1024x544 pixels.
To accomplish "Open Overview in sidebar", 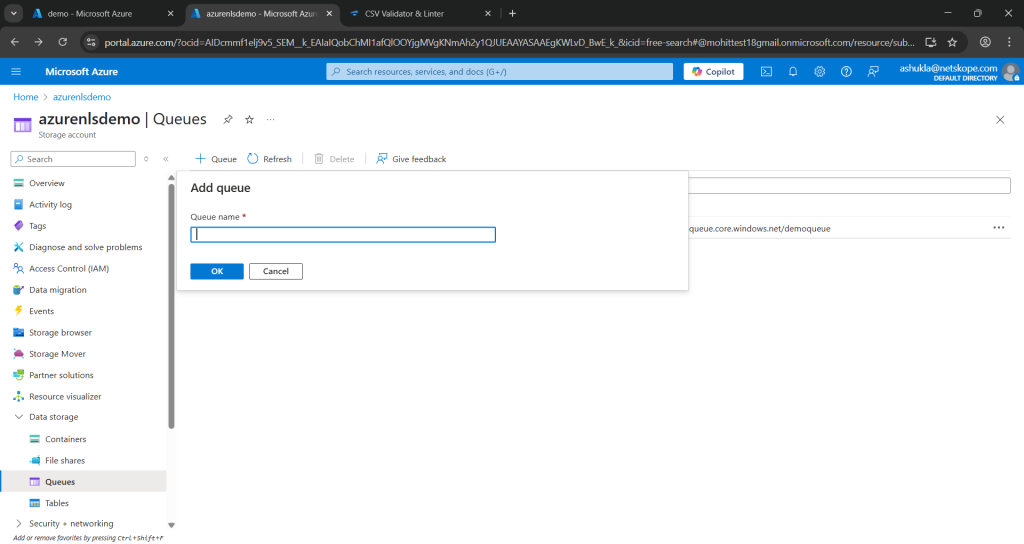I will (x=46, y=184).
